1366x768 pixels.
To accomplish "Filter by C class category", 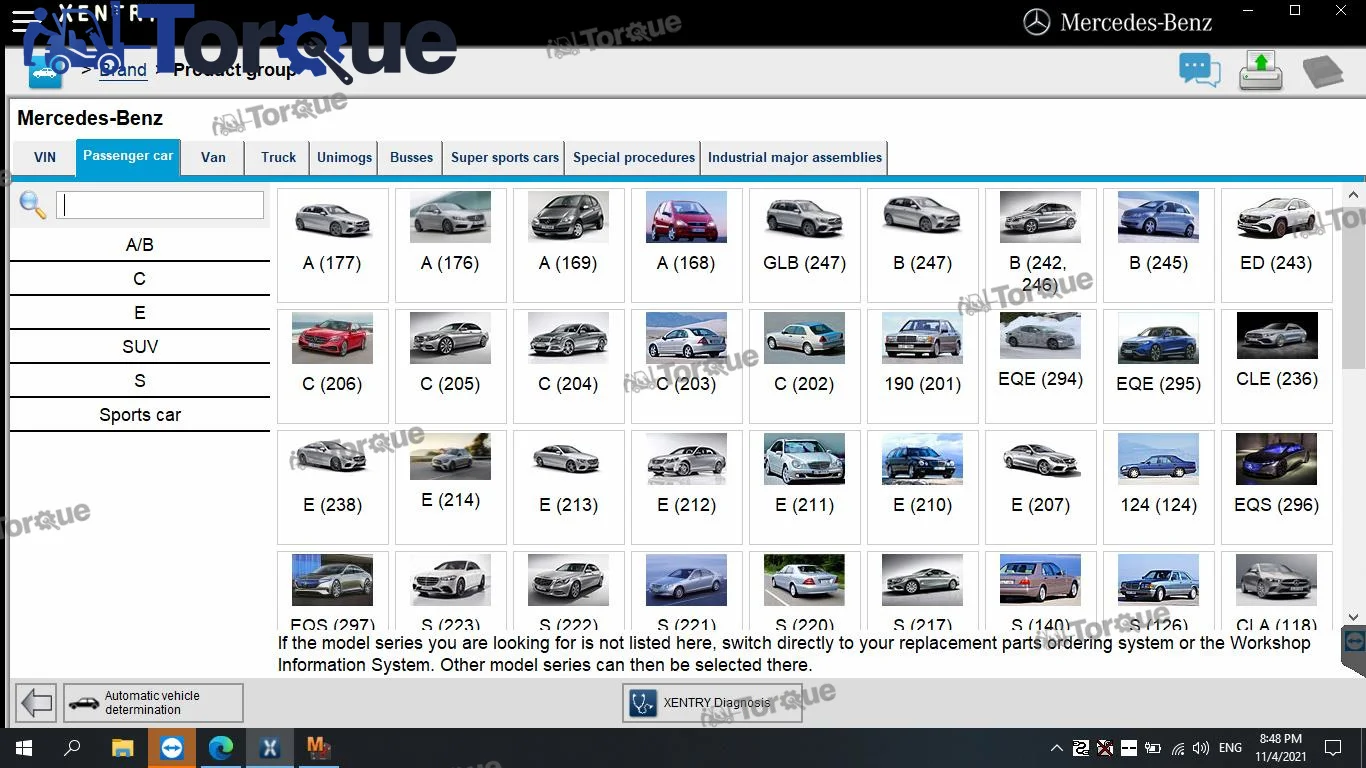I will (x=140, y=279).
